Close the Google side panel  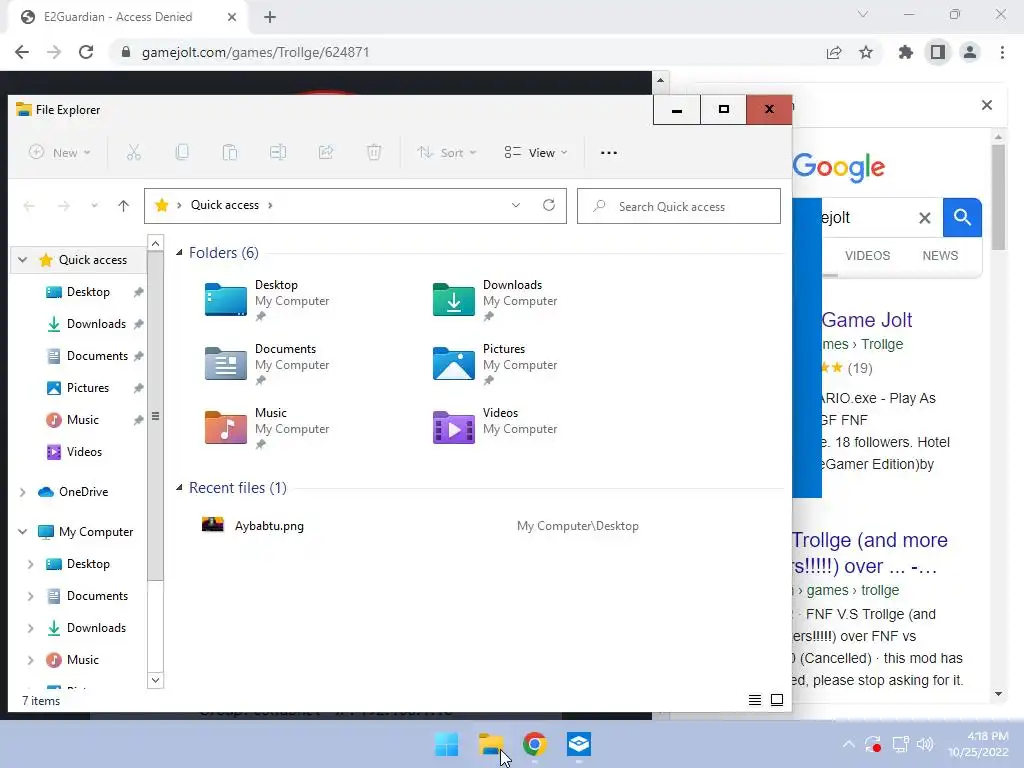tap(987, 105)
